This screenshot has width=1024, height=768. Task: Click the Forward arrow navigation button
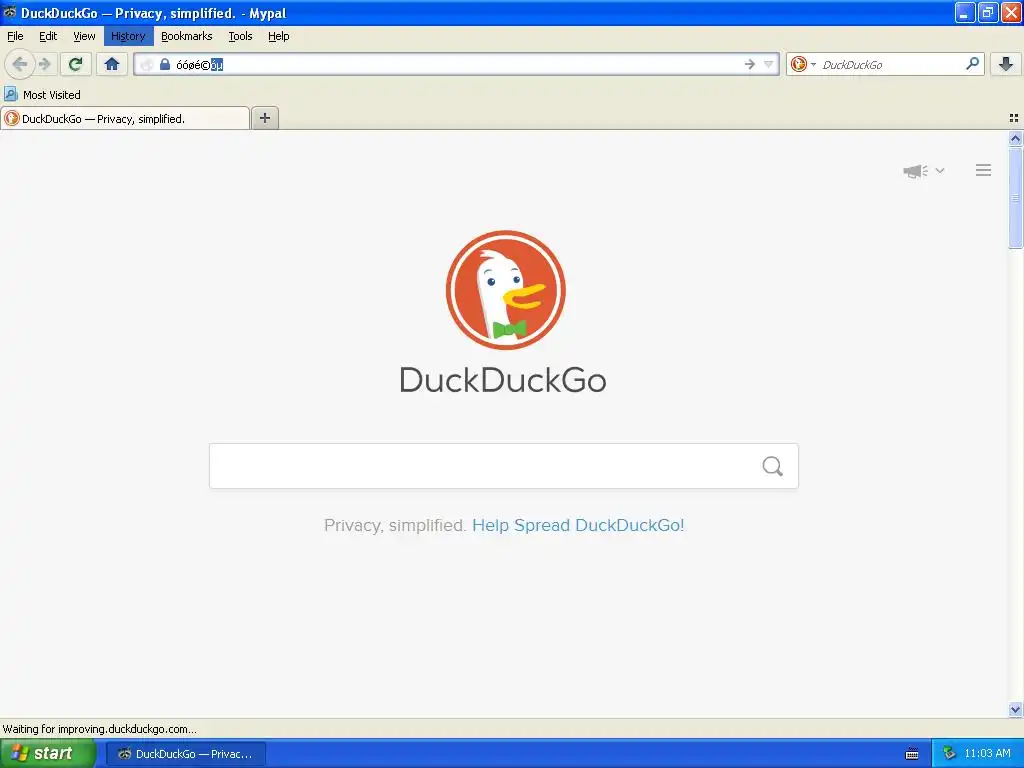coord(45,64)
